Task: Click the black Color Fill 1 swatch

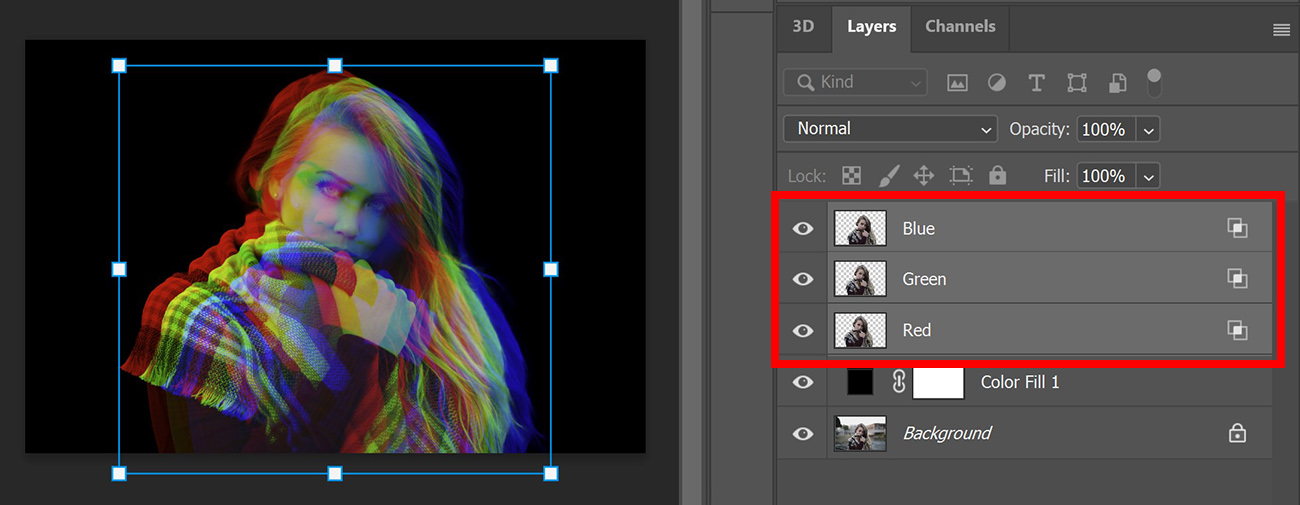Action: (x=860, y=382)
